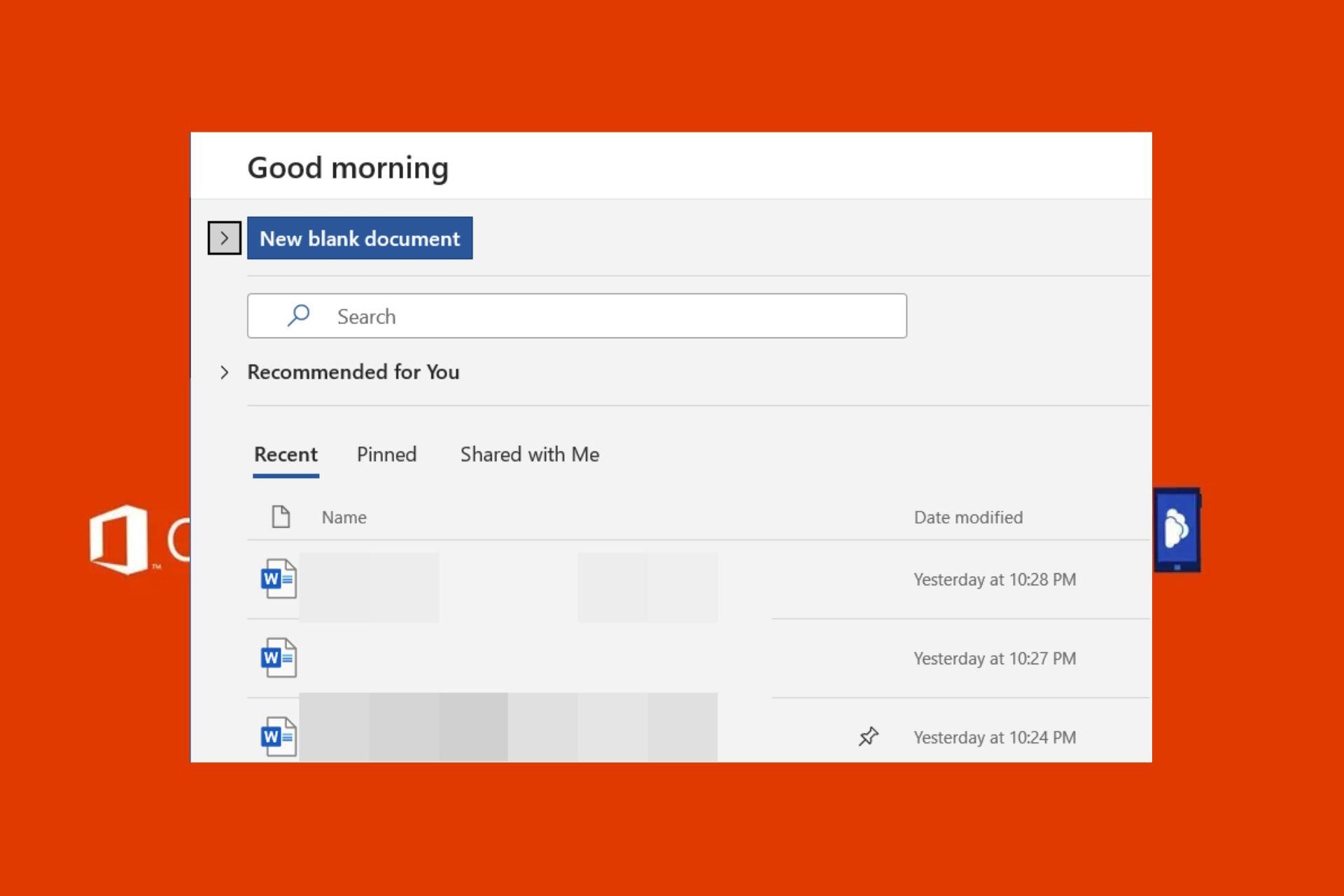Toggle the Date modified column header
This screenshot has height=896, width=1344.
pos(967,517)
